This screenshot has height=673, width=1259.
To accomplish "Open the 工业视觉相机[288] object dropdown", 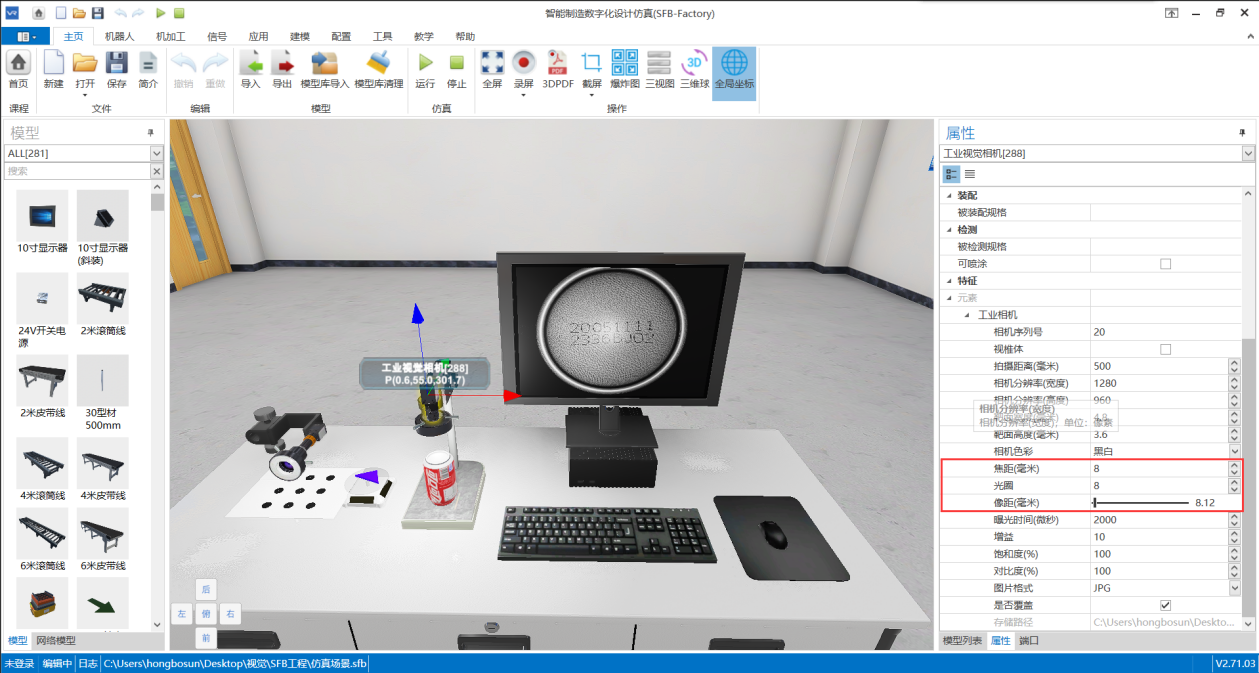I will (1247, 153).
